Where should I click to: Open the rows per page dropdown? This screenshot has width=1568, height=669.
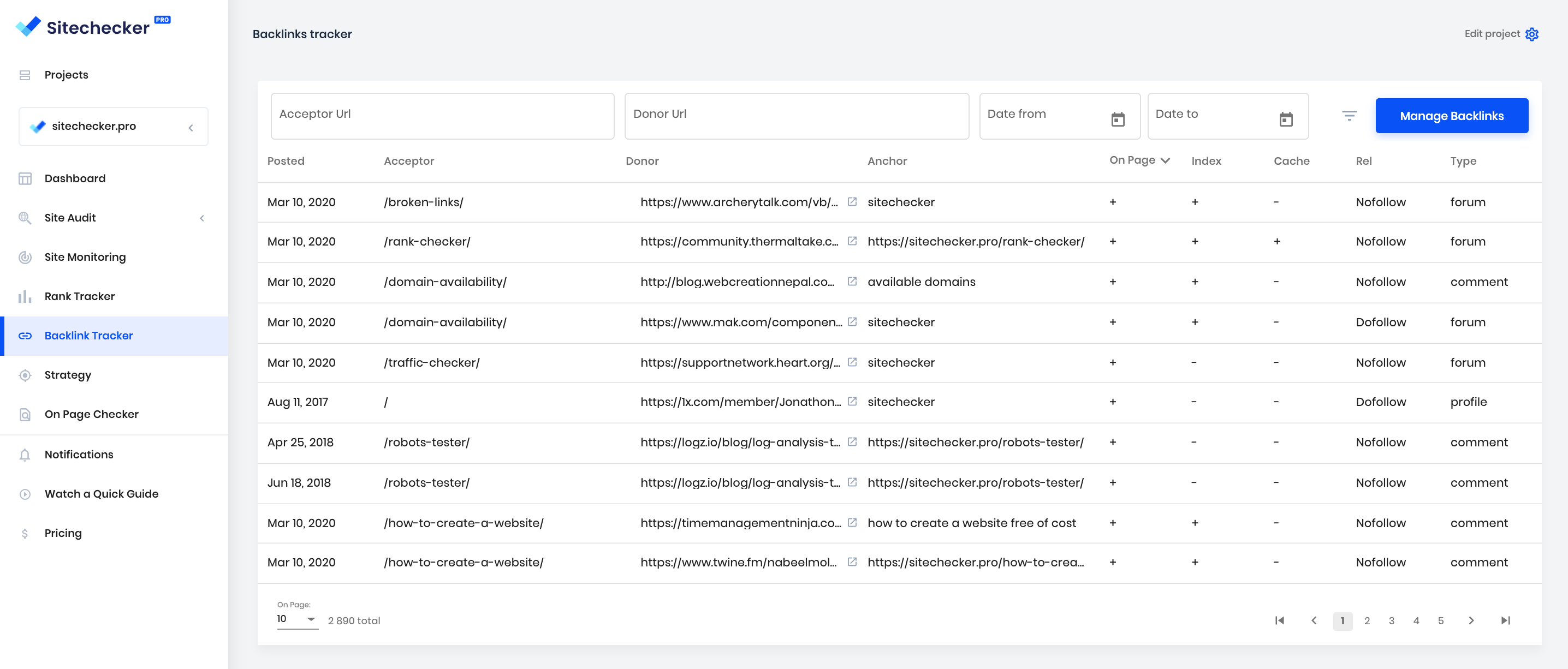(298, 619)
